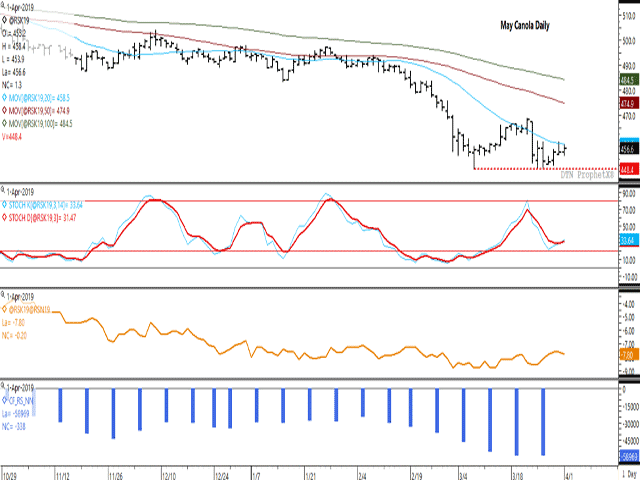Screen dimensions: 640x480
Task: Click the MOV(@RSK19,50)= 474.9 legend label
Action: (x=39, y=111)
